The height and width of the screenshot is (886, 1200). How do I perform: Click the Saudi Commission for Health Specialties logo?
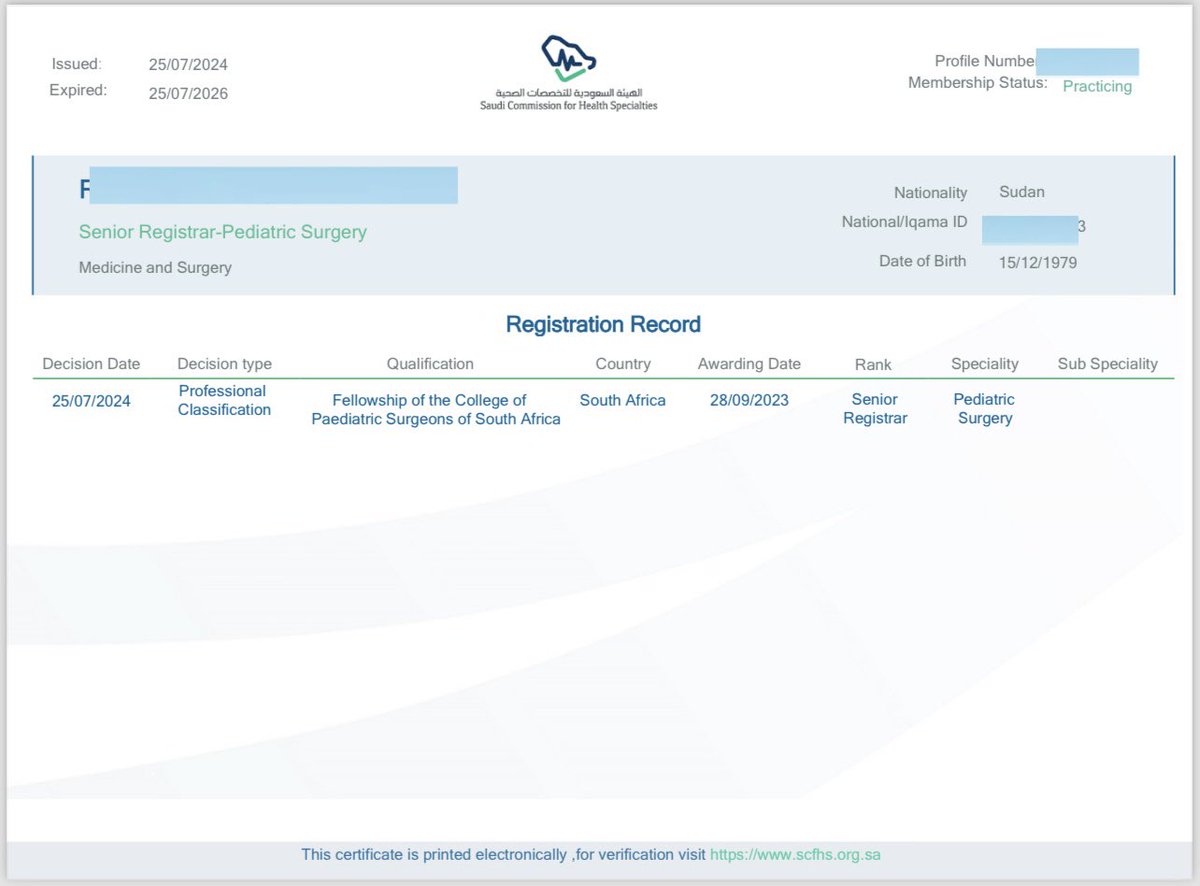point(569,72)
